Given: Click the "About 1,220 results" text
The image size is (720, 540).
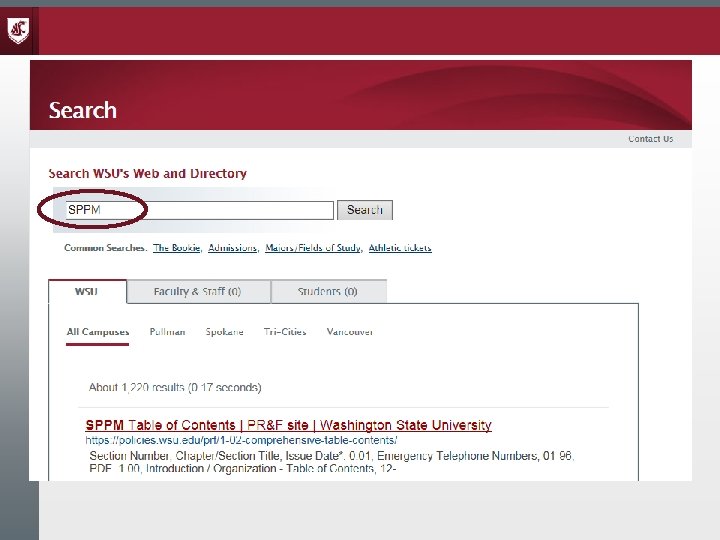Looking at the screenshot, I should pyautogui.click(x=175, y=388).
